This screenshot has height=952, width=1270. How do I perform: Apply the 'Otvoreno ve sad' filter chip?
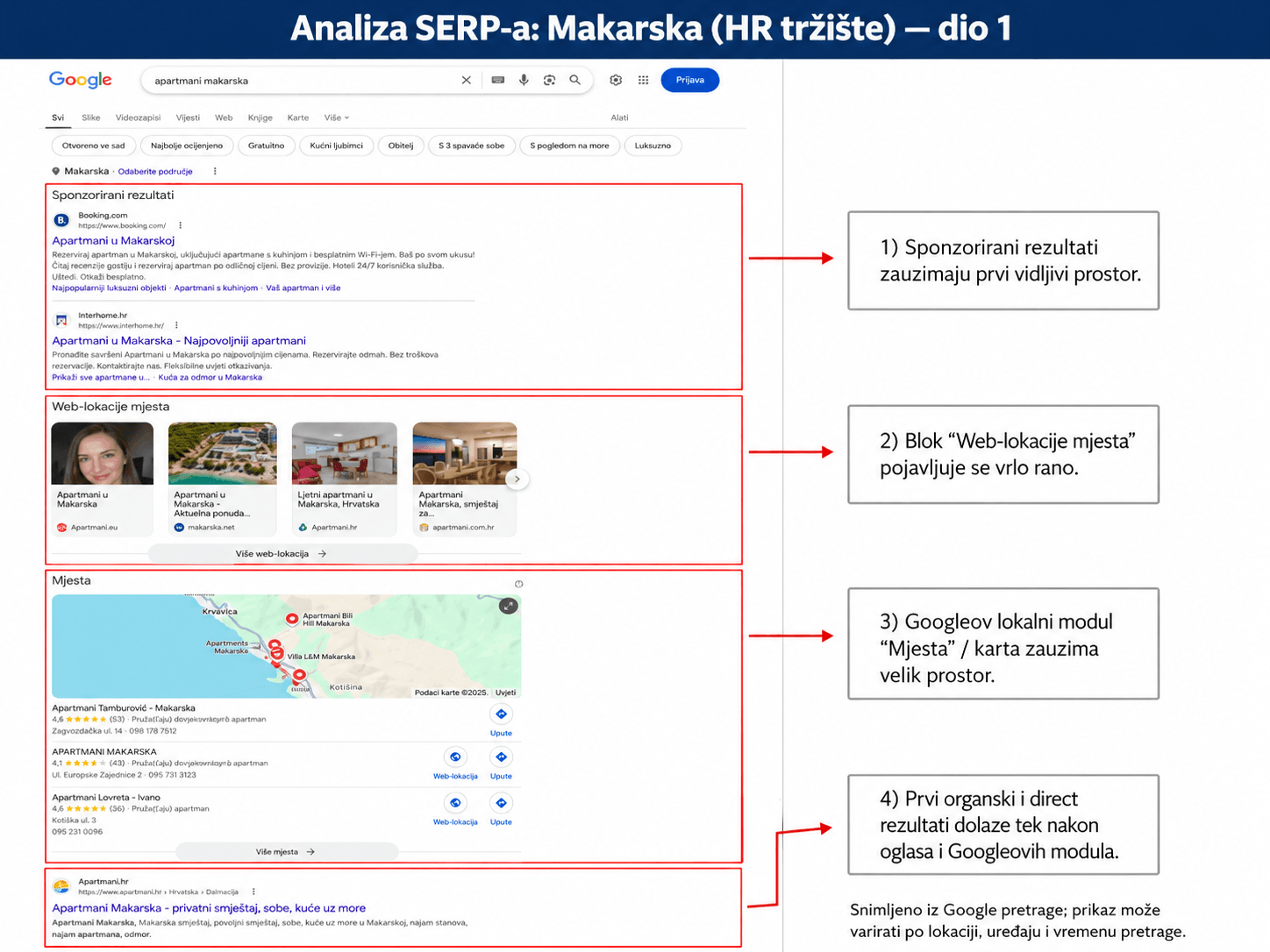pos(94,146)
